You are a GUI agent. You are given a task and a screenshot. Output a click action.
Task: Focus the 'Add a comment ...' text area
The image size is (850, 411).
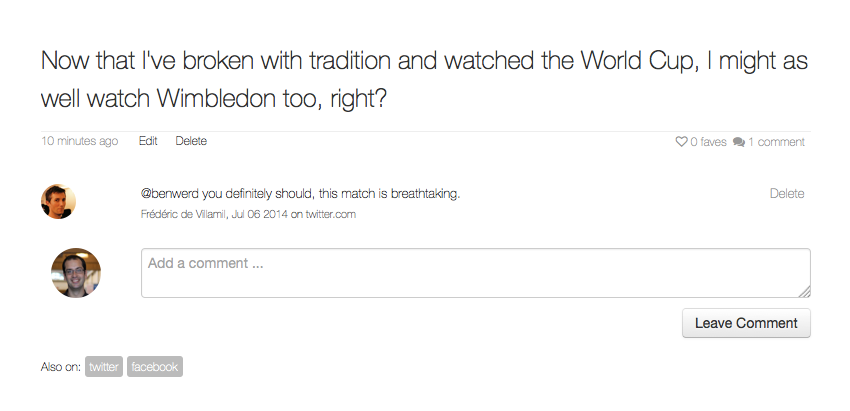(476, 273)
